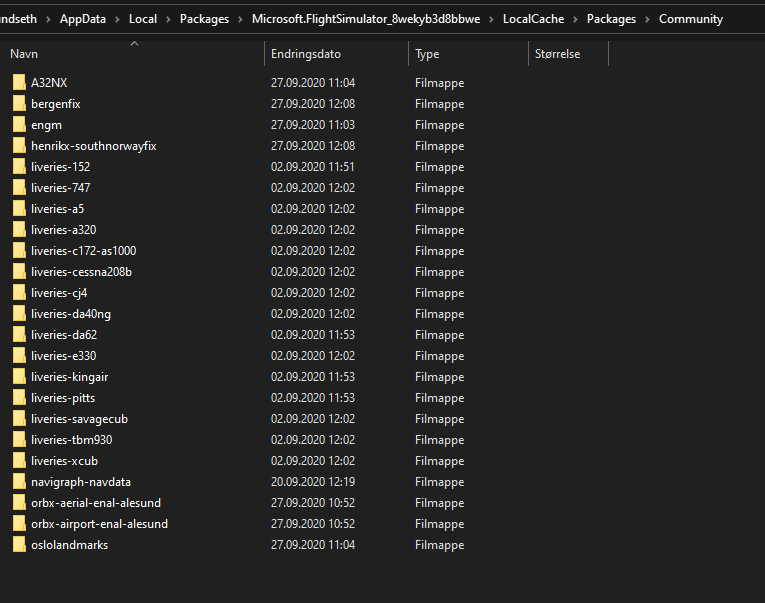Click the liveries-xcub folder icon

19,460
